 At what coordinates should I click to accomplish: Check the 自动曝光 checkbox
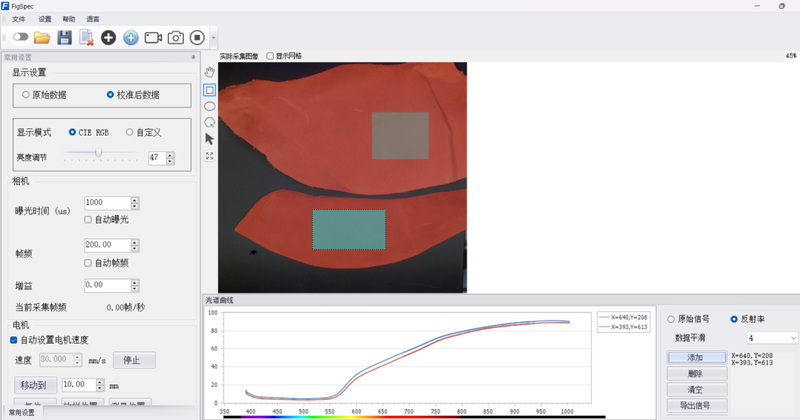click(89, 219)
